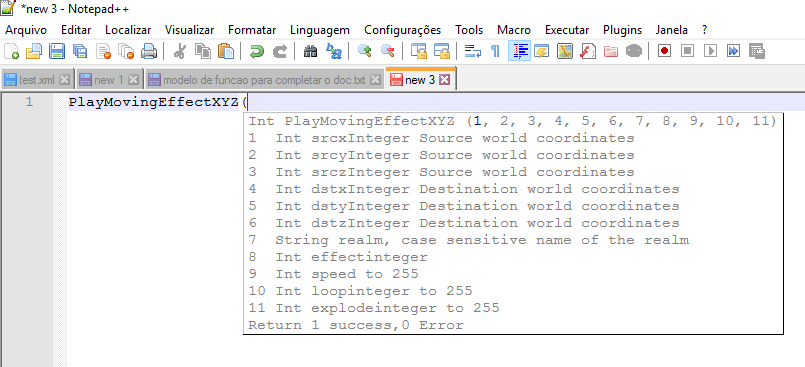Open user defined language dialog icon
The height and width of the screenshot is (367, 805).
click(x=542, y=51)
